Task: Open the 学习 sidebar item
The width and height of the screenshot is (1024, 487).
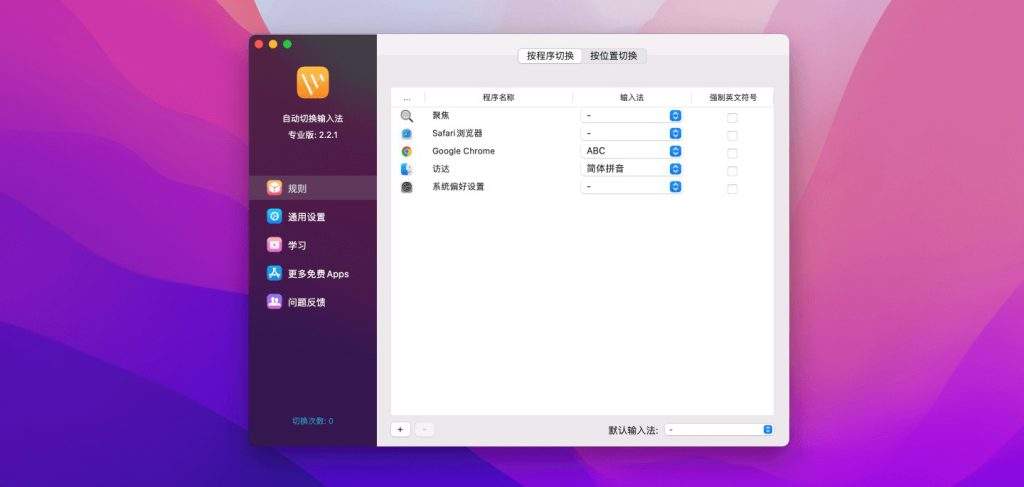Action: (274, 244)
